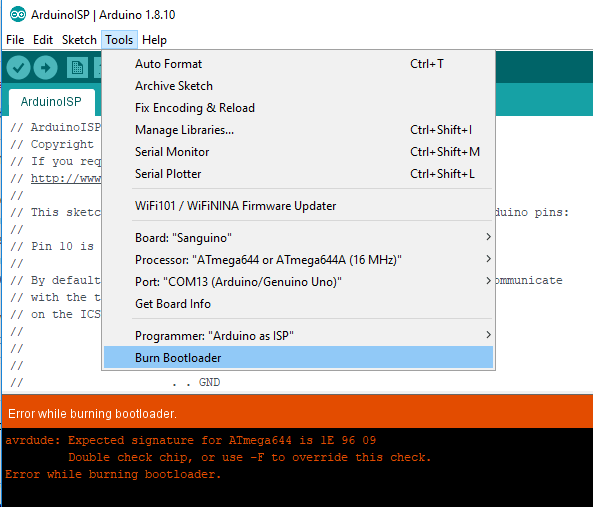Viewport: 593px width, 507px height.
Task: Click the "// with the t" comment line
Action: point(56,298)
